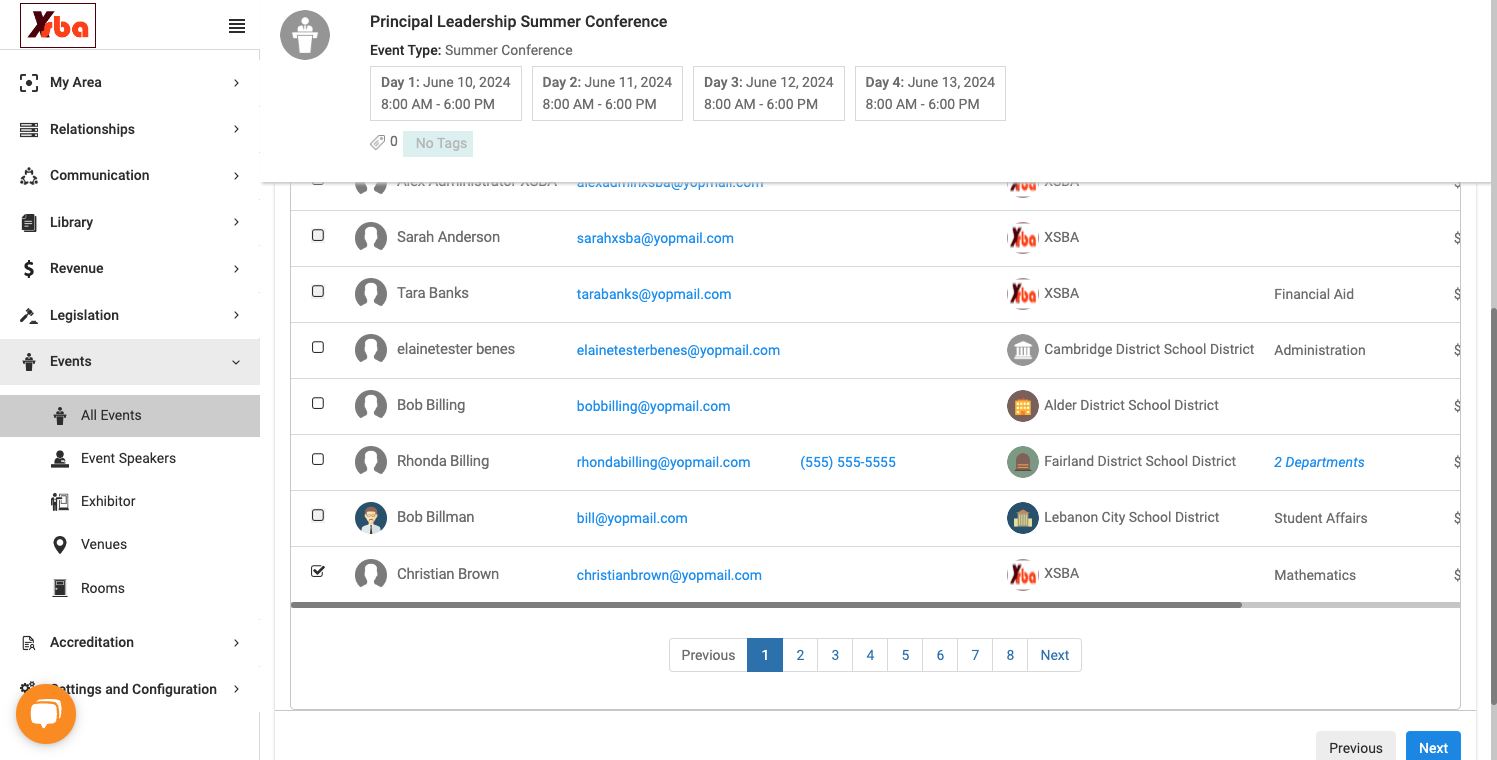Collapse the sidebar with the hamburger icon
This screenshot has height=760, width=1497.
[237, 27]
